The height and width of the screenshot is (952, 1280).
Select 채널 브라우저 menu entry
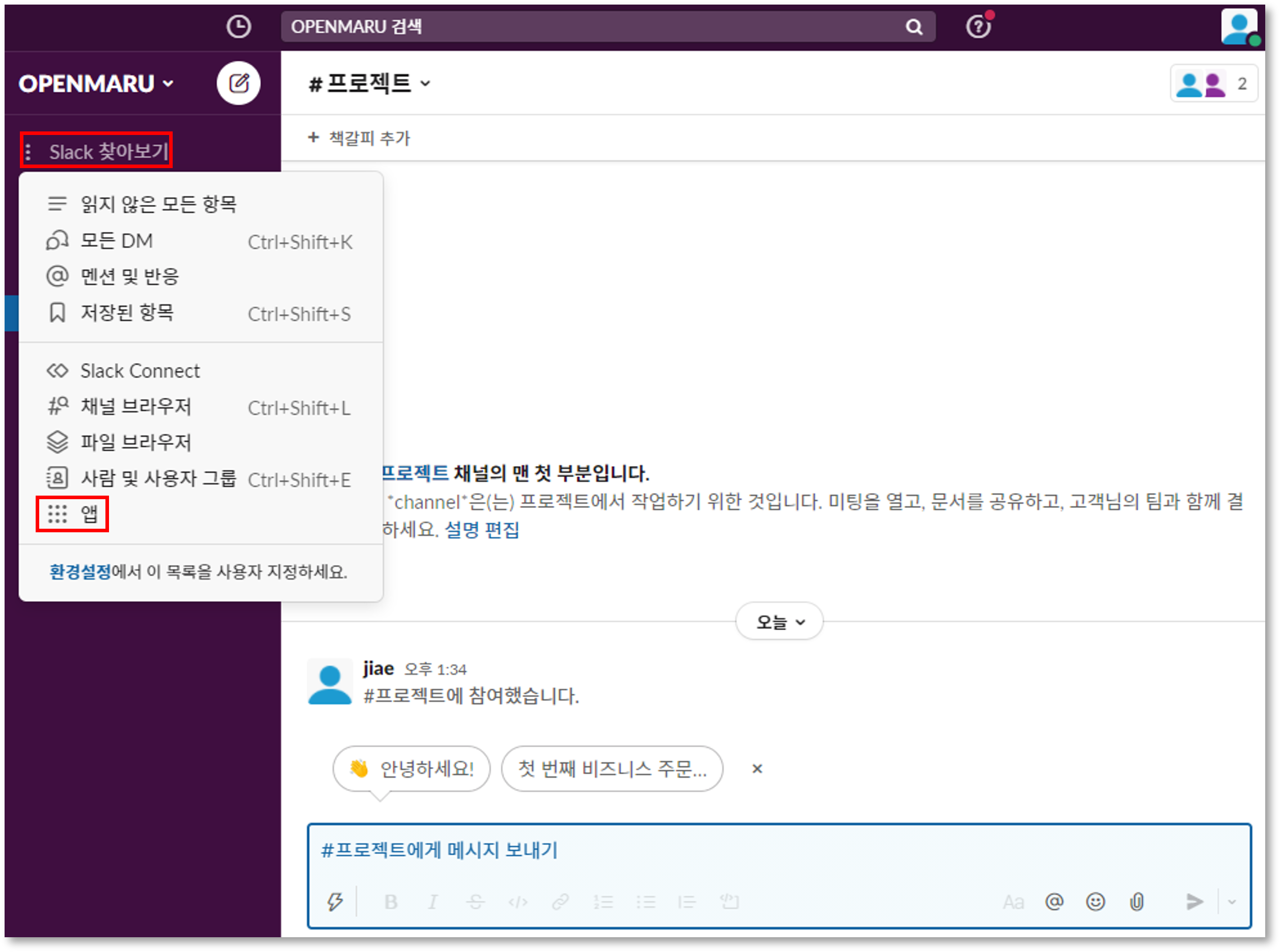pos(136,407)
